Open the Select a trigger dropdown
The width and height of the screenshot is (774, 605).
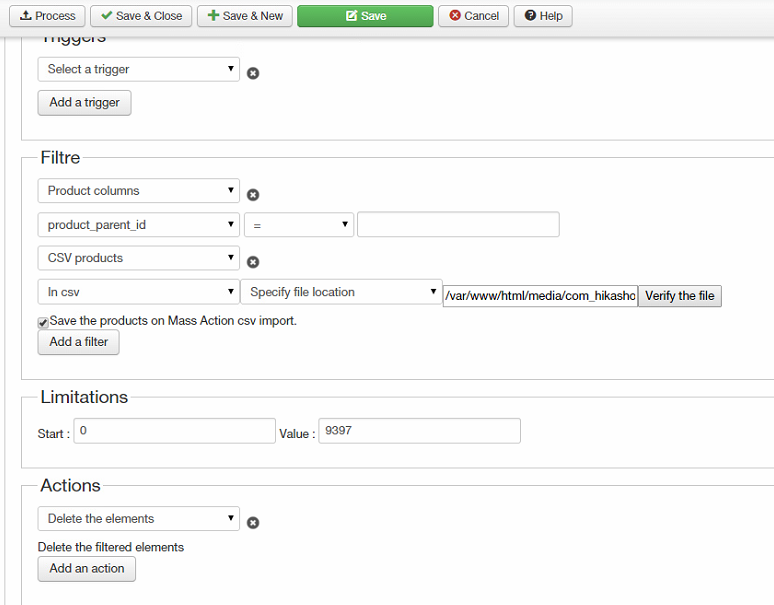coord(138,69)
